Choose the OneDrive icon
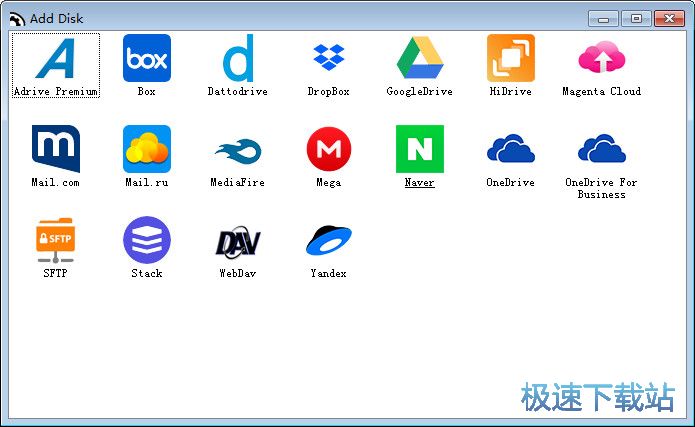 coord(511,150)
